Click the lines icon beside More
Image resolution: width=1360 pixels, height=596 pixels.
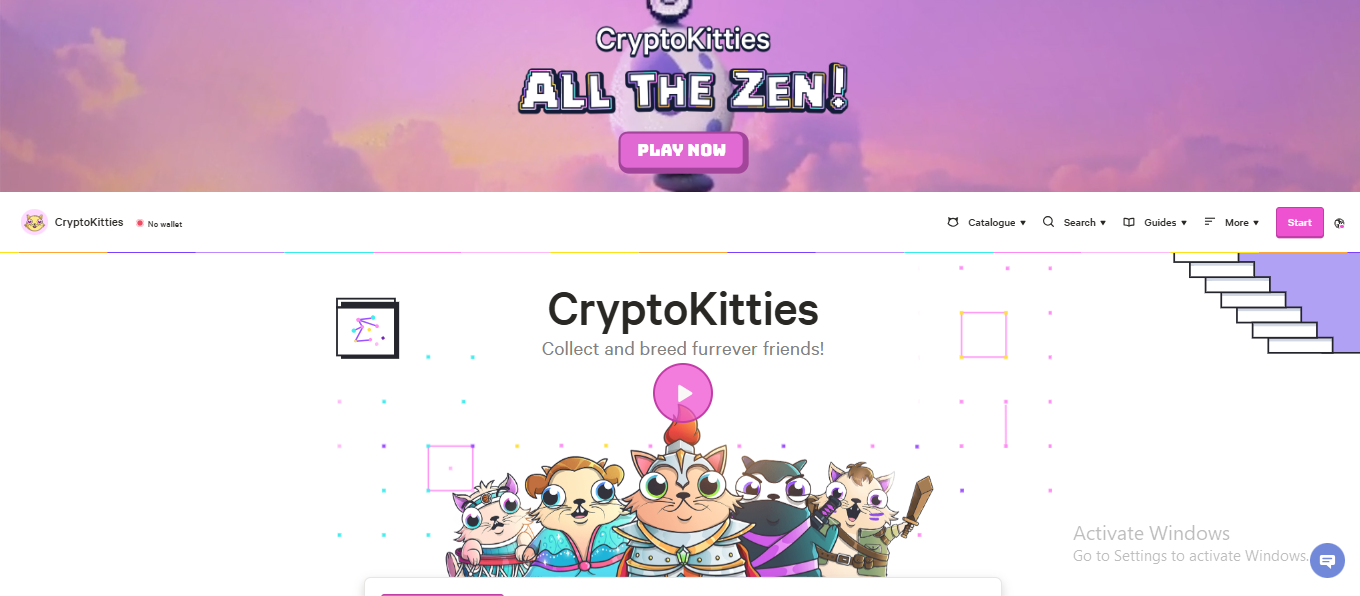1210,222
